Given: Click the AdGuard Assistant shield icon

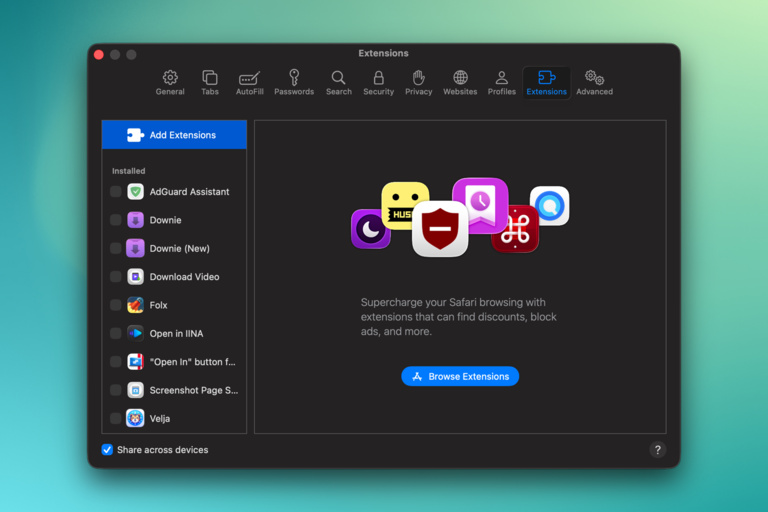Looking at the screenshot, I should point(135,192).
